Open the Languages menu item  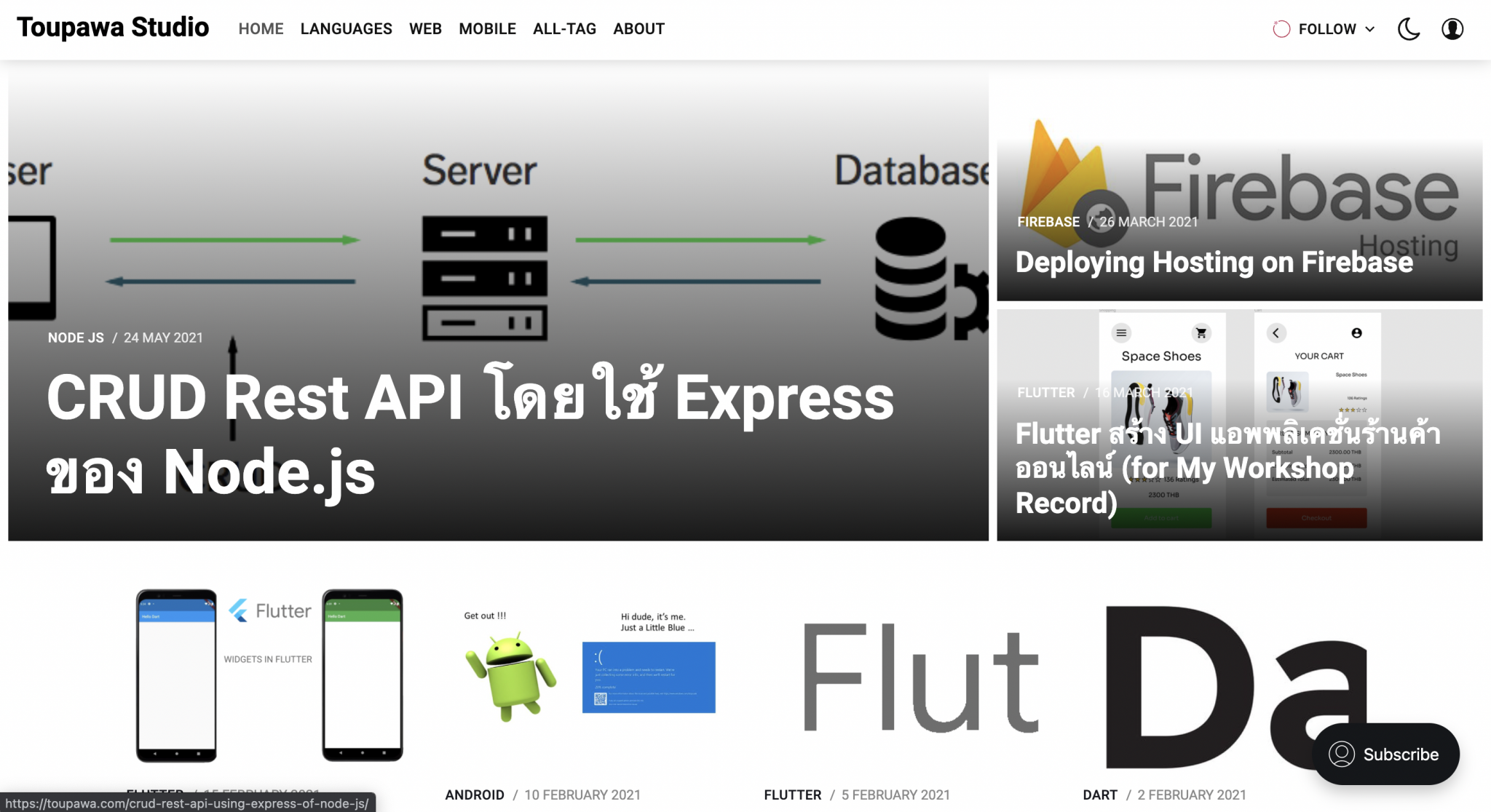point(346,29)
